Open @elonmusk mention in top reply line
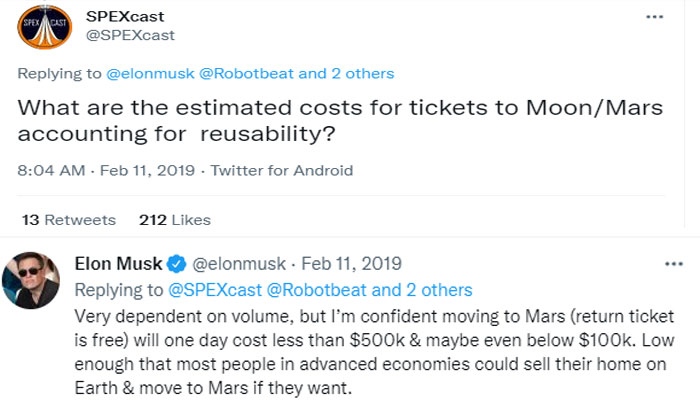The image size is (700, 400). click(143, 73)
